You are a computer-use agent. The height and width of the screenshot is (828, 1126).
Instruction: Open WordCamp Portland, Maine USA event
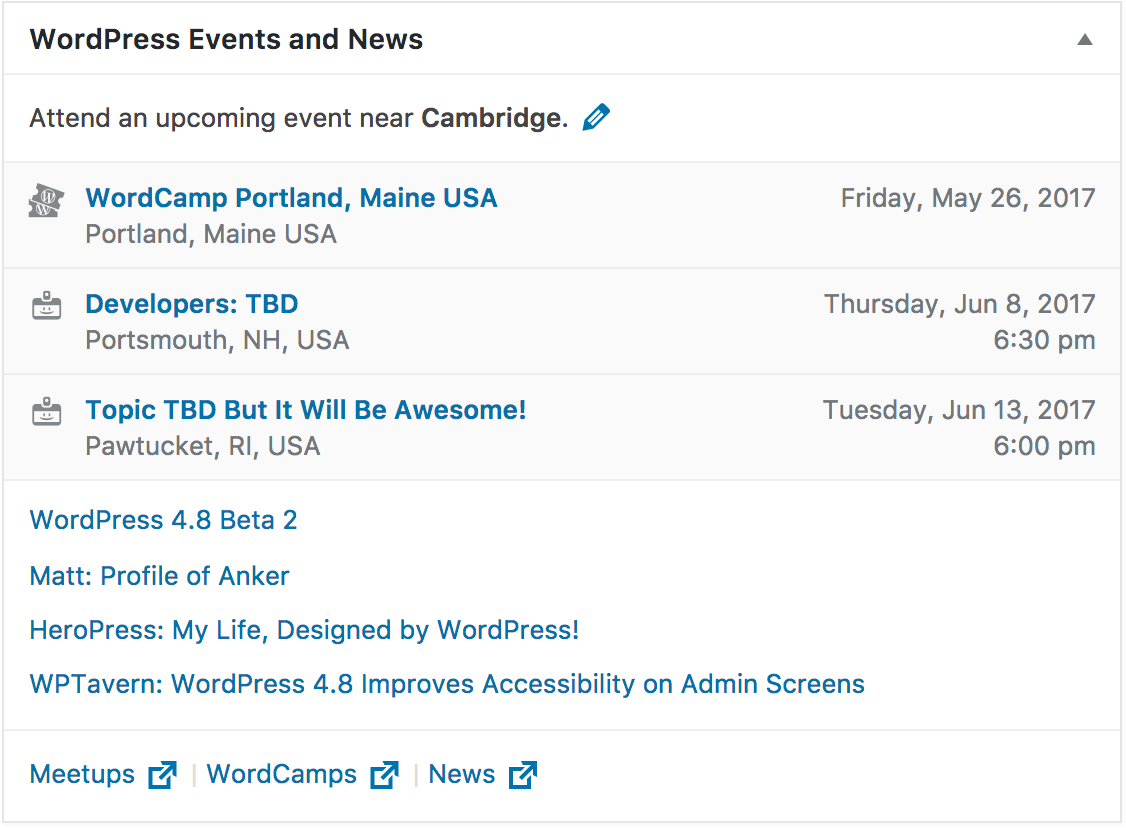point(291,198)
